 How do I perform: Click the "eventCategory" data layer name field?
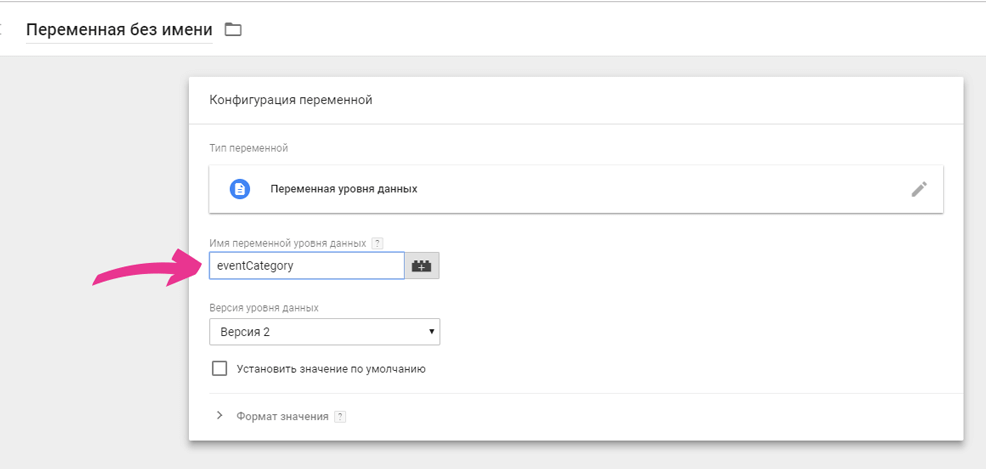coord(306,266)
